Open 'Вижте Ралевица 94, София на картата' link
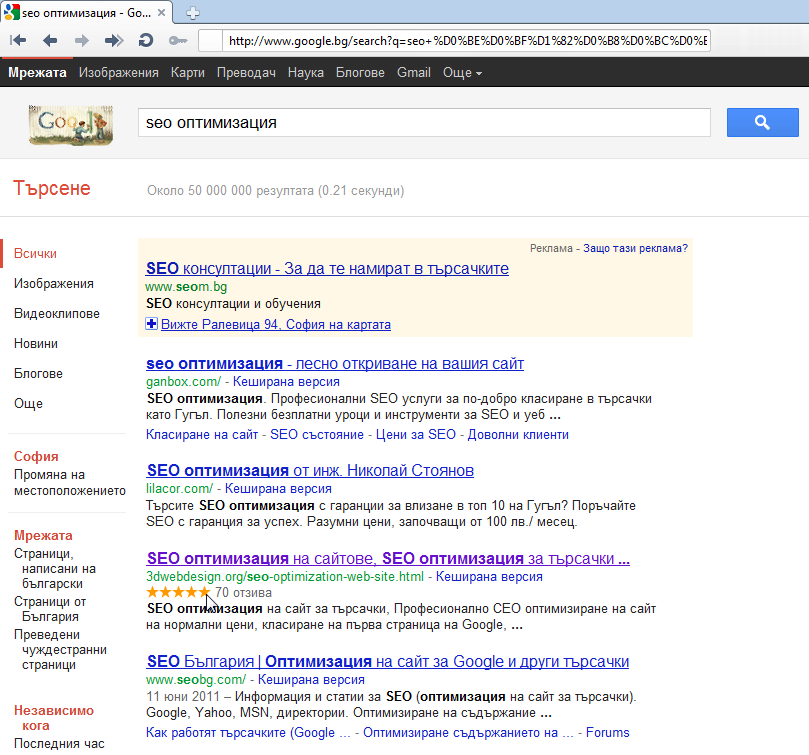 [276, 325]
